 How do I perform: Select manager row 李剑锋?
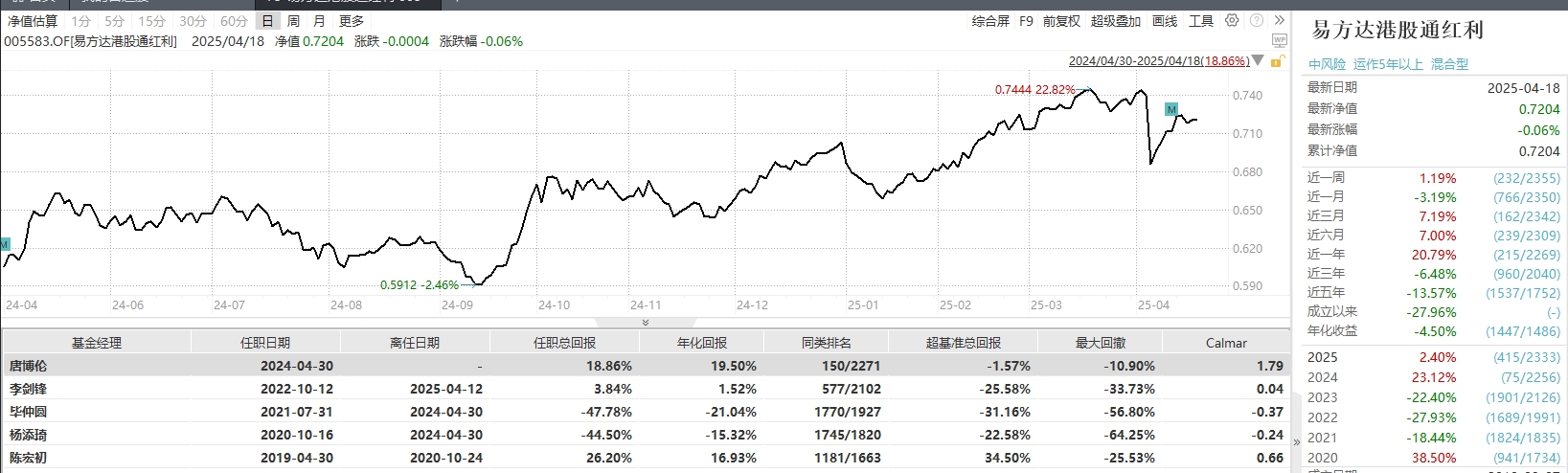point(646,389)
